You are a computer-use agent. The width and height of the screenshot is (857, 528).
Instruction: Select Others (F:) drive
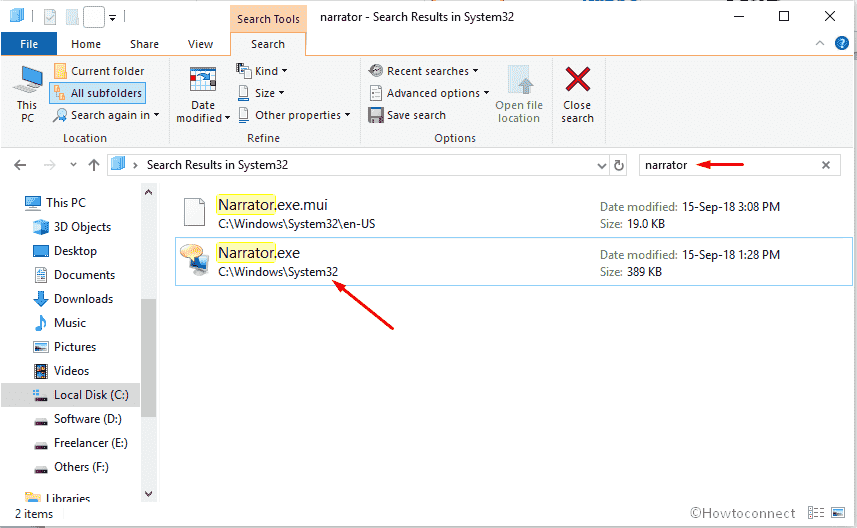tap(71, 467)
